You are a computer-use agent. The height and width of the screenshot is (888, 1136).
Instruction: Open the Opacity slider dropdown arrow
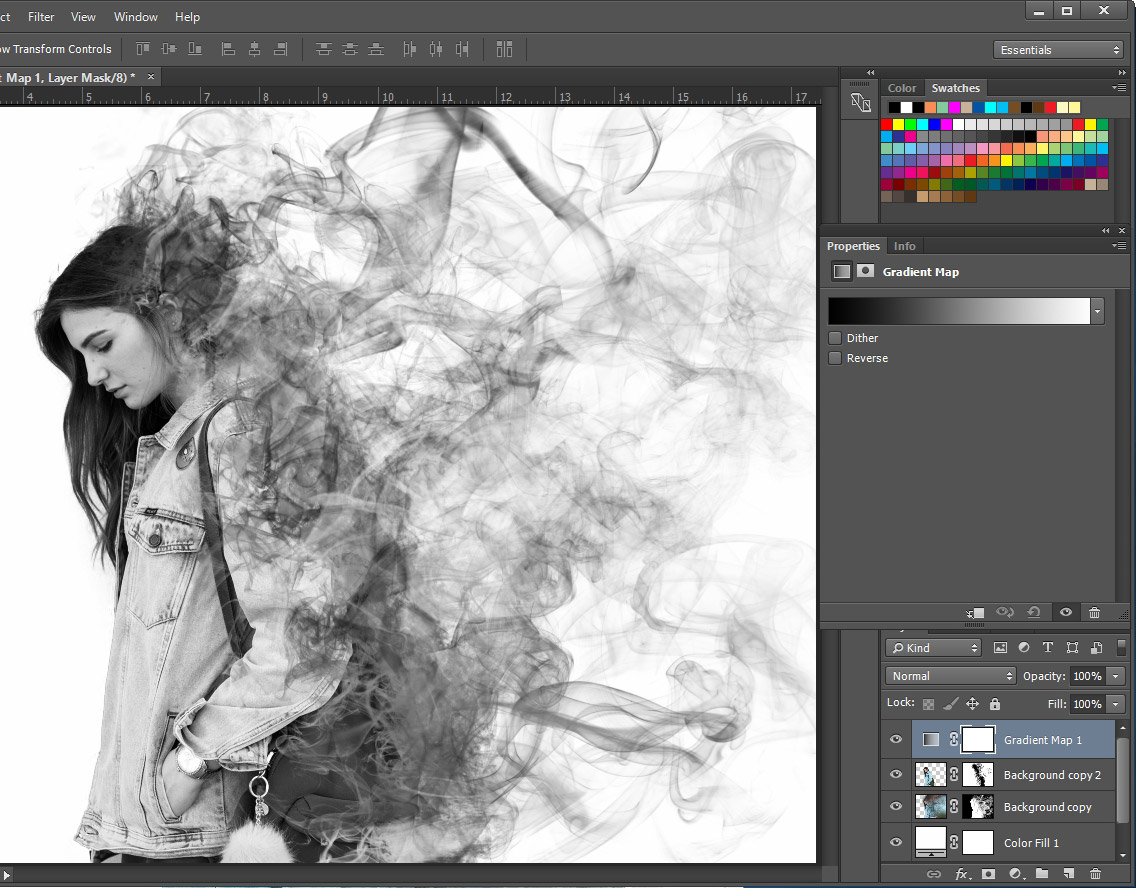(x=1116, y=676)
